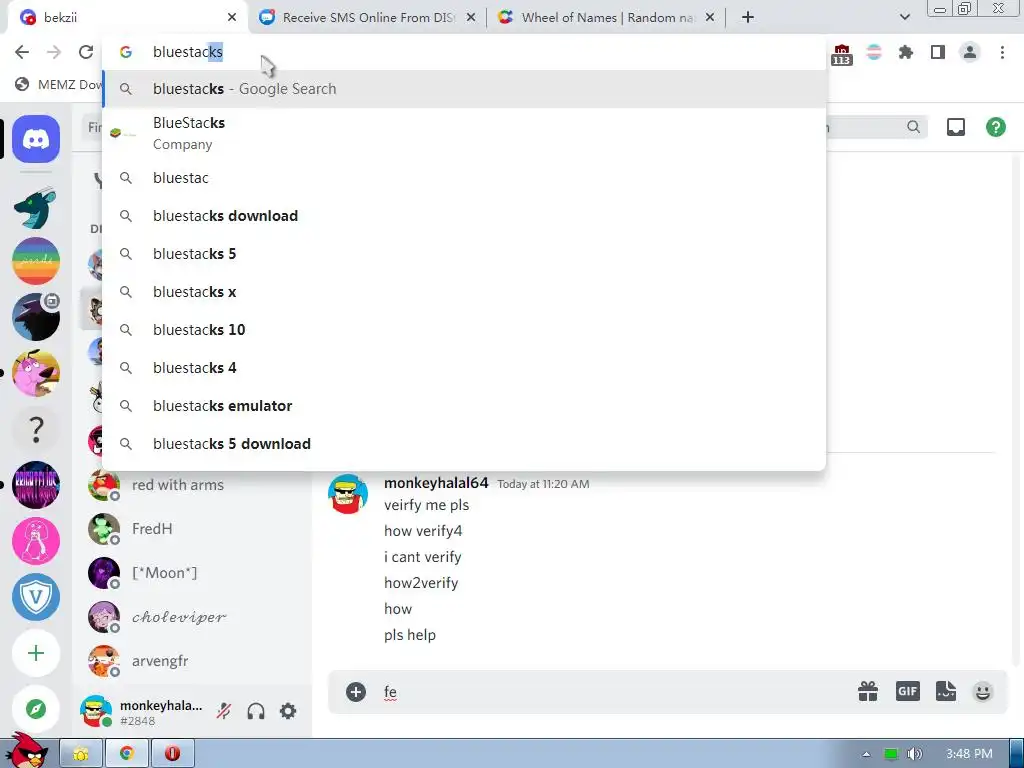The image size is (1024, 768).
Task: Select the bluestacks 5 suggestion
Action: point(464,253)
